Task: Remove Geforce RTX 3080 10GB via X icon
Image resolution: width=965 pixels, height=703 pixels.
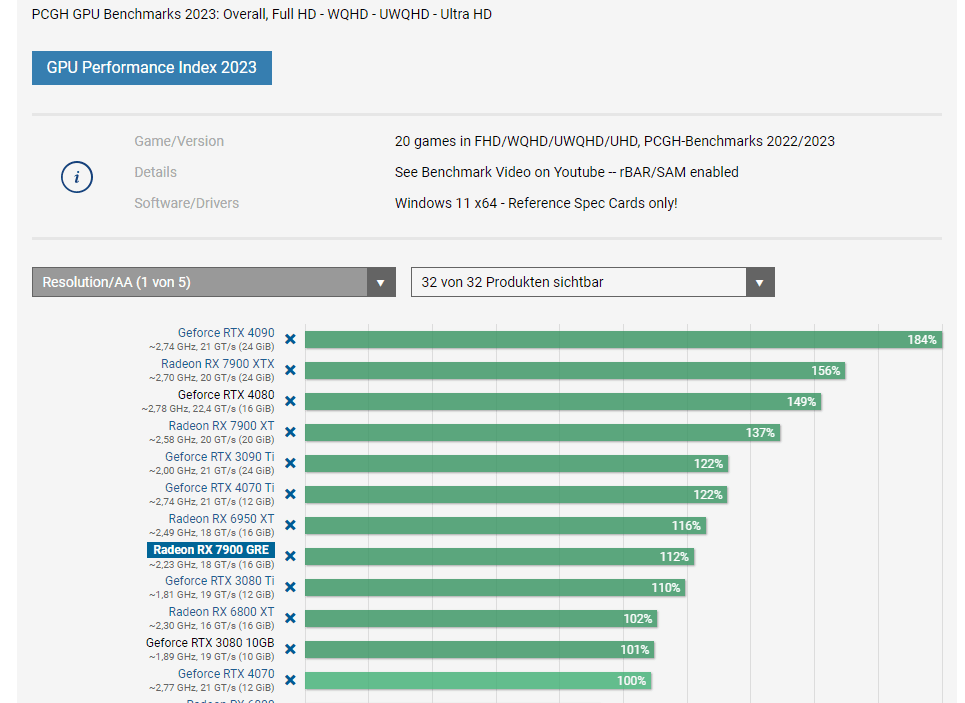Action: click(x=290, y=649)
